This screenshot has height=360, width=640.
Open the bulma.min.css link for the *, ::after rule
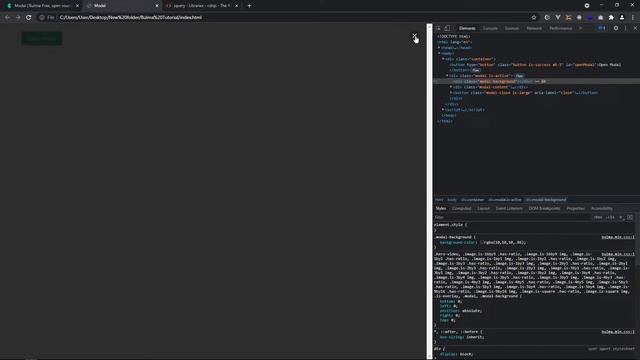point(618,332)
